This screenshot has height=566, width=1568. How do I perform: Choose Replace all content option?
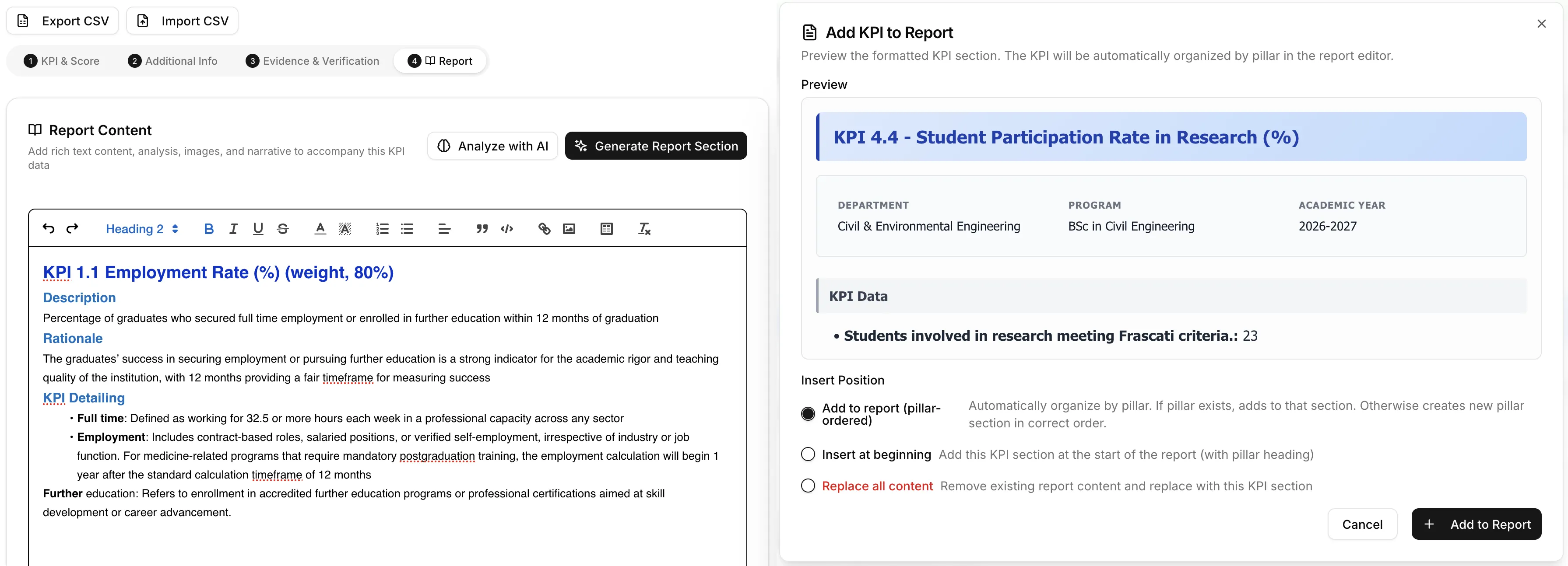[808, 486]
